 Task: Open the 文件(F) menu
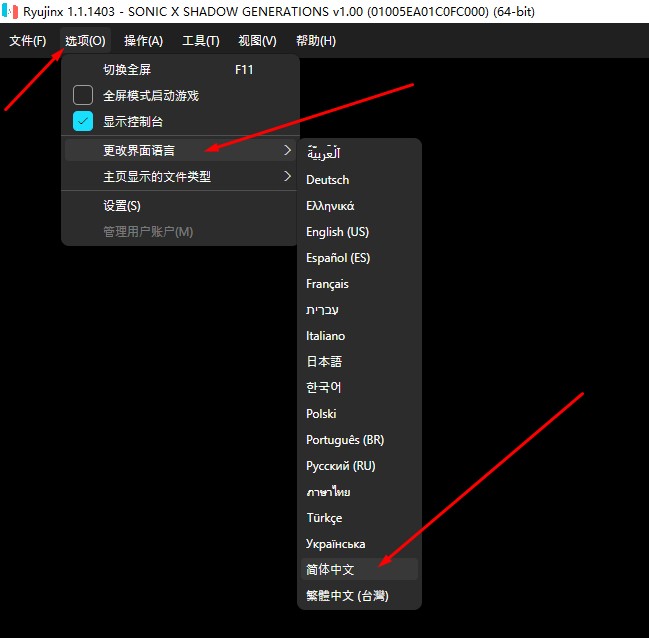tap(28, 41)
